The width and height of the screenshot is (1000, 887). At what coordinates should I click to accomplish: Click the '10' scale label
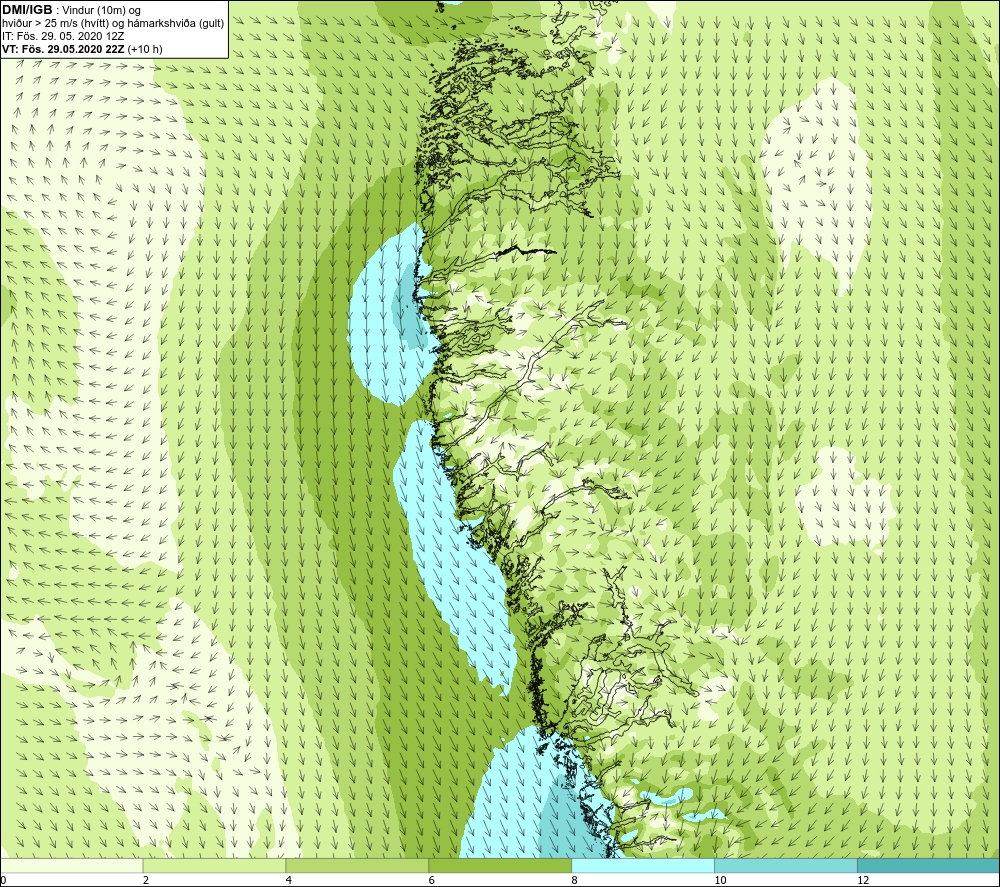point(720,880)
